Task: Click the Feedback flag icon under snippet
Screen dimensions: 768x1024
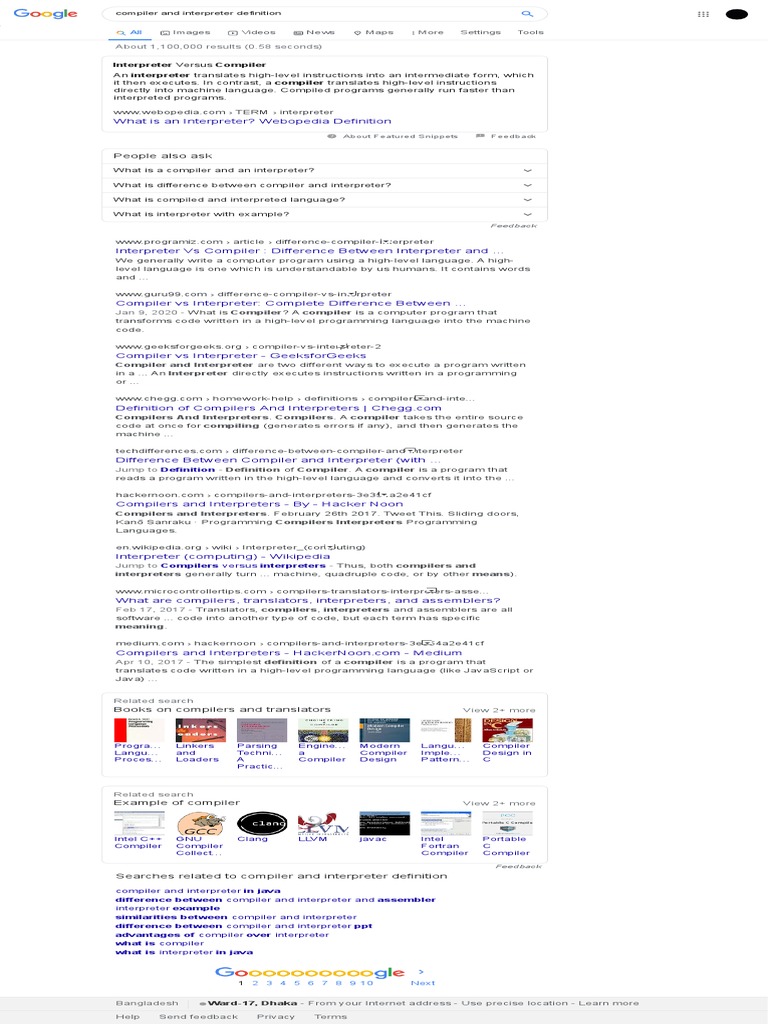Action: tap(480, 136)
